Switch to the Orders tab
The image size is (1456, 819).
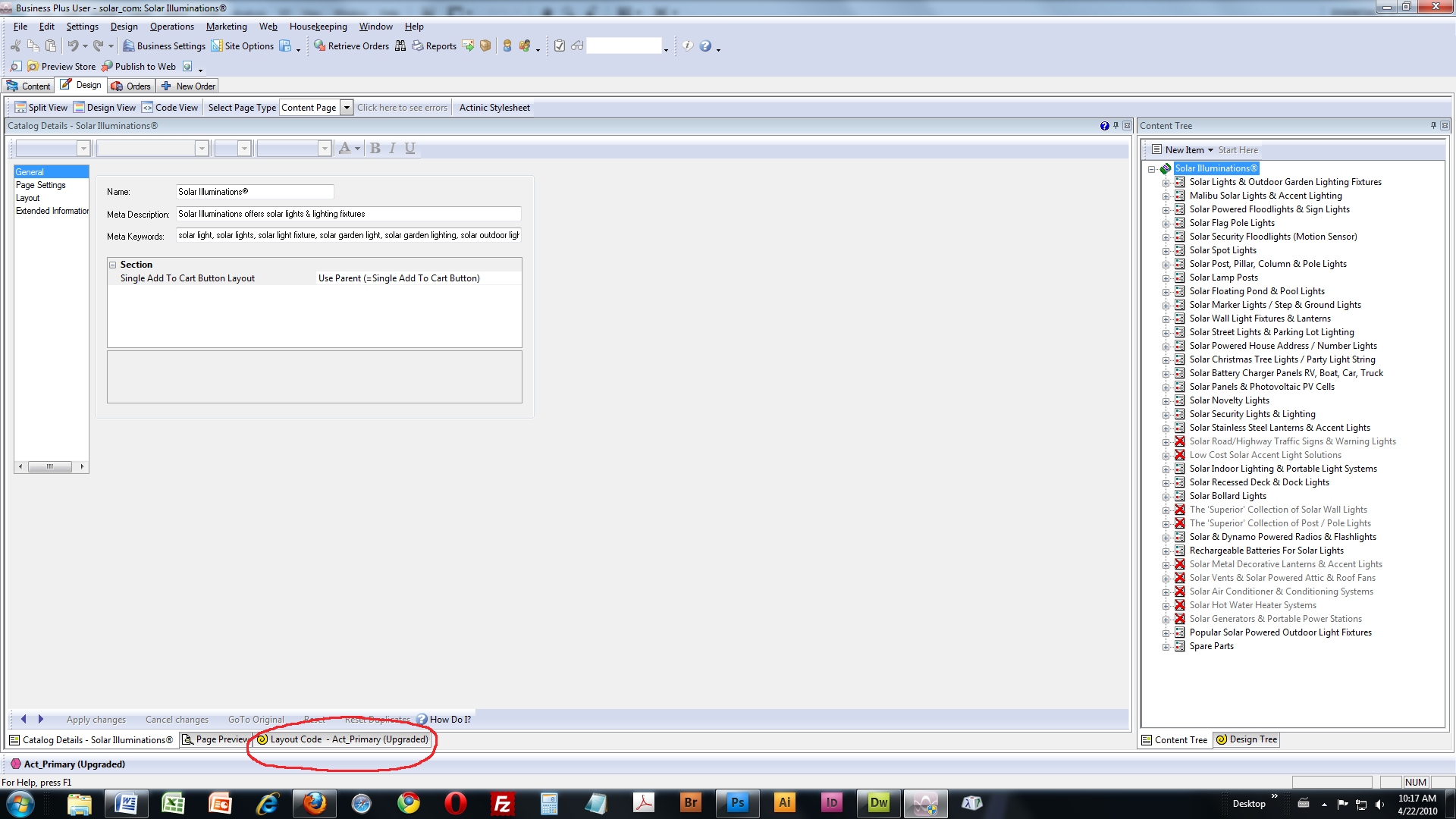(x=131, y=86)
